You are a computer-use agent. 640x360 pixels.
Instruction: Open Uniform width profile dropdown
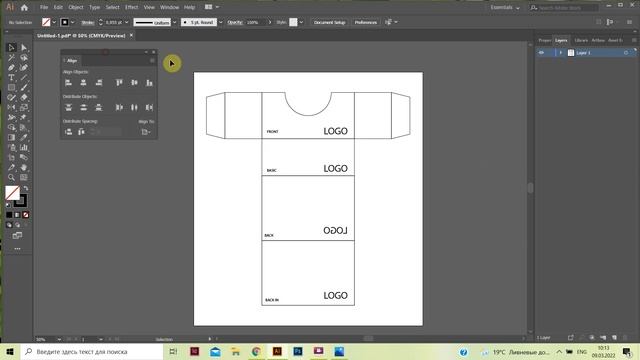(x=175, y=22)
